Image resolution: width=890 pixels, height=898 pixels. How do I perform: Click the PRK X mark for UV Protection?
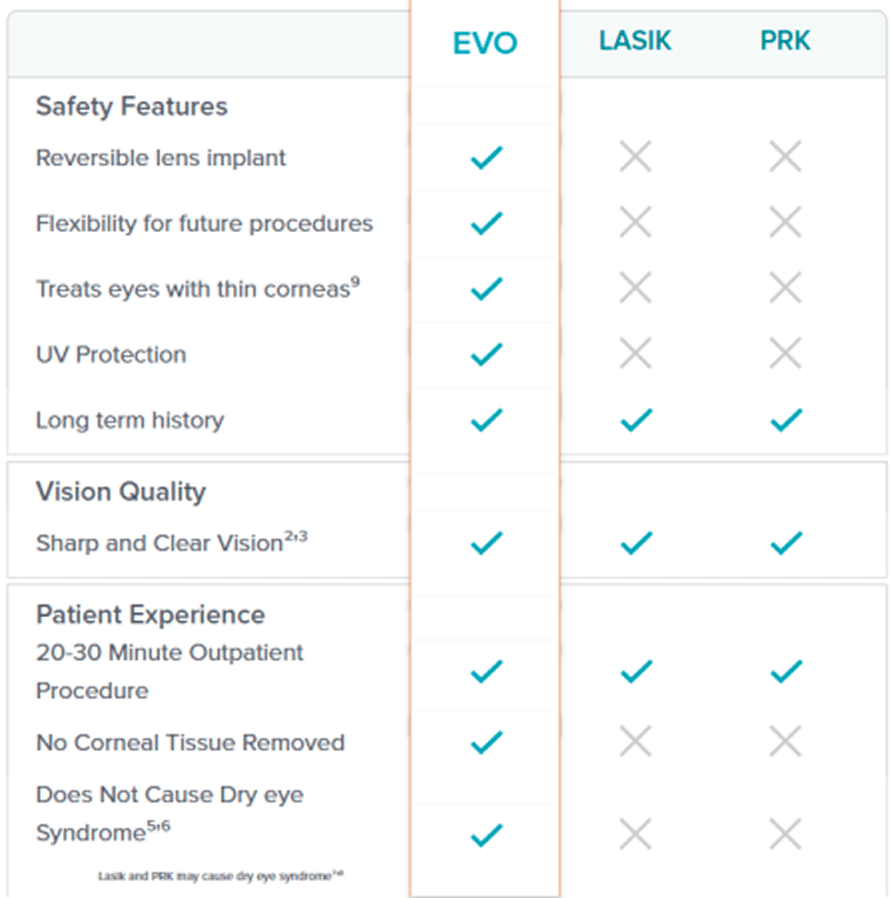(785, 353)
